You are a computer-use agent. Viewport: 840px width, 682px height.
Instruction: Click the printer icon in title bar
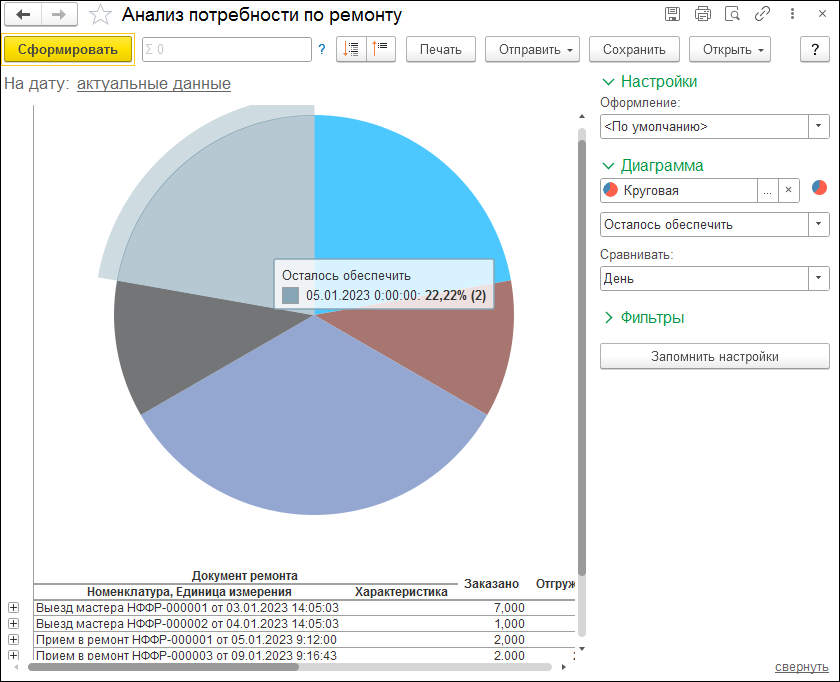(x=702, y=14)
